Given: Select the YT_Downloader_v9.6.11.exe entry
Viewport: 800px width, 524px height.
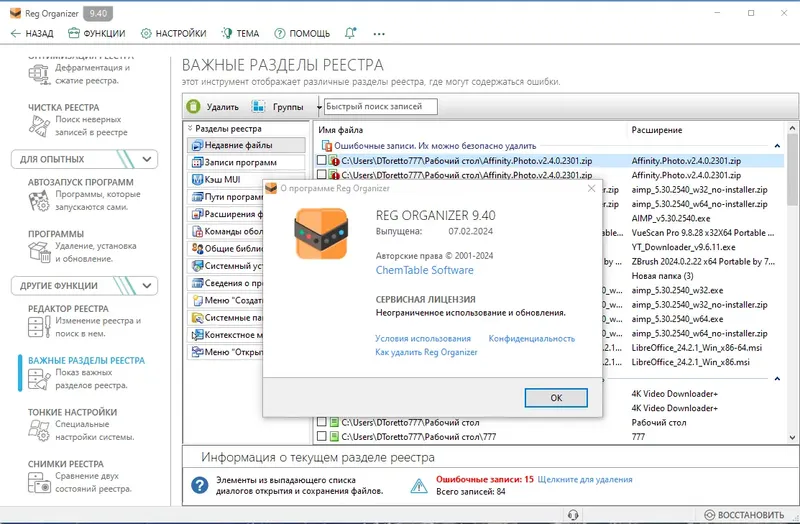Looking at the screenshot, I should pyautogui.click(x=683, y=247).
